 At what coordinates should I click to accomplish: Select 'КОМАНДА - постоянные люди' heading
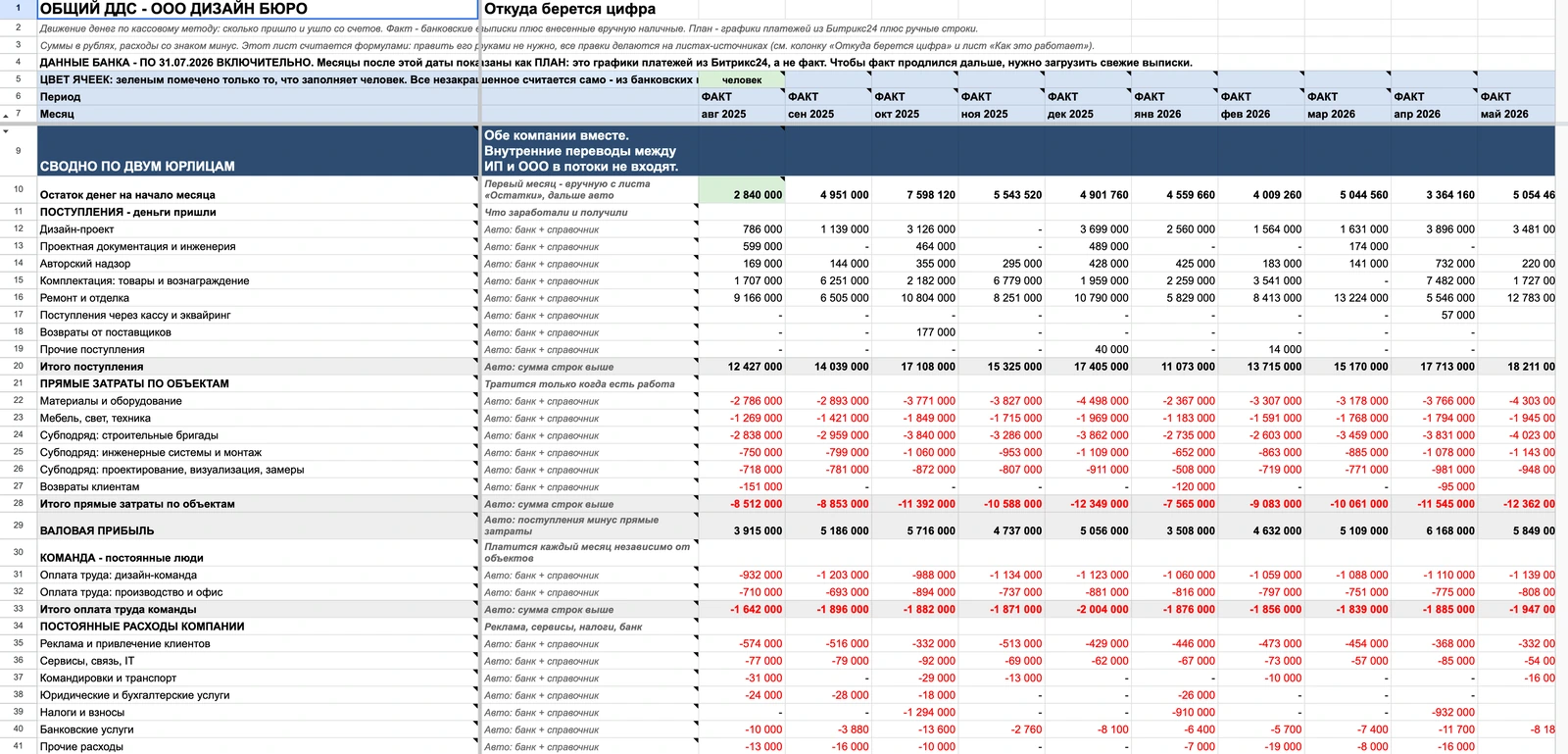pyautogui.click(x=259, y=553)
